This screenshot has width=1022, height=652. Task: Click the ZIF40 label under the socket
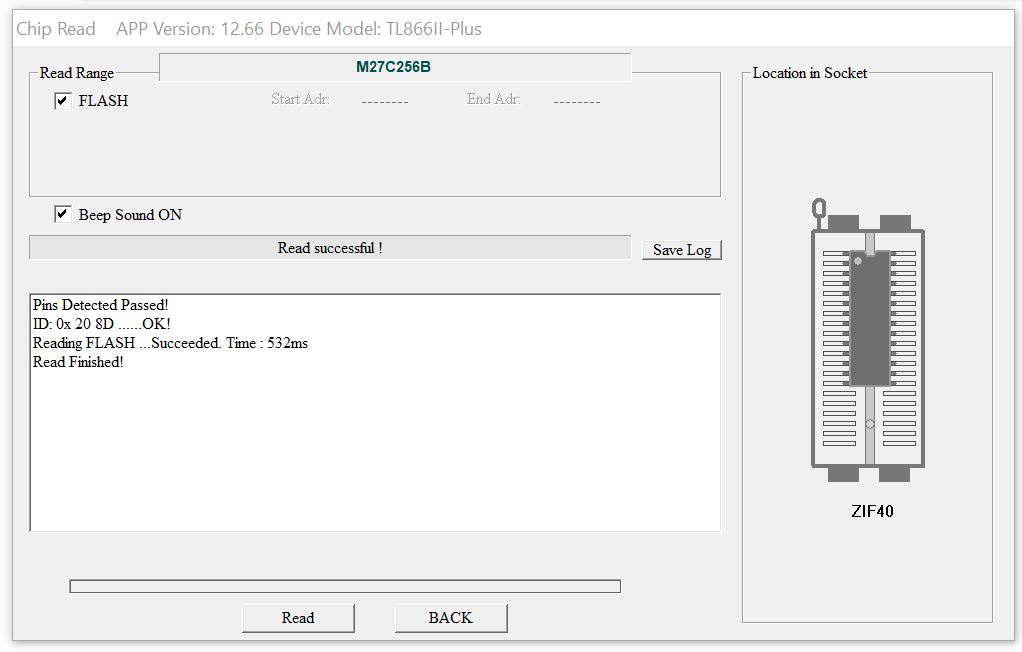point(871,511)
